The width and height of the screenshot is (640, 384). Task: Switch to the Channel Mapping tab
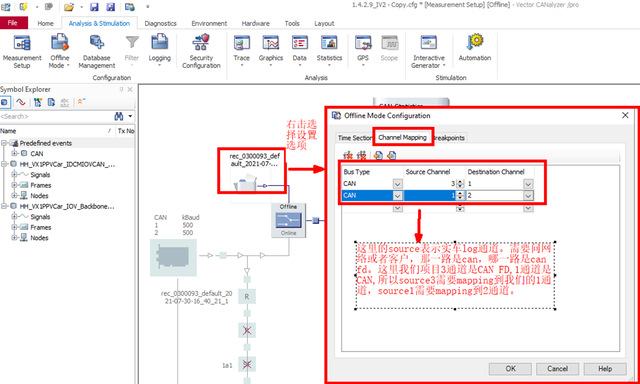coord(402,138)
